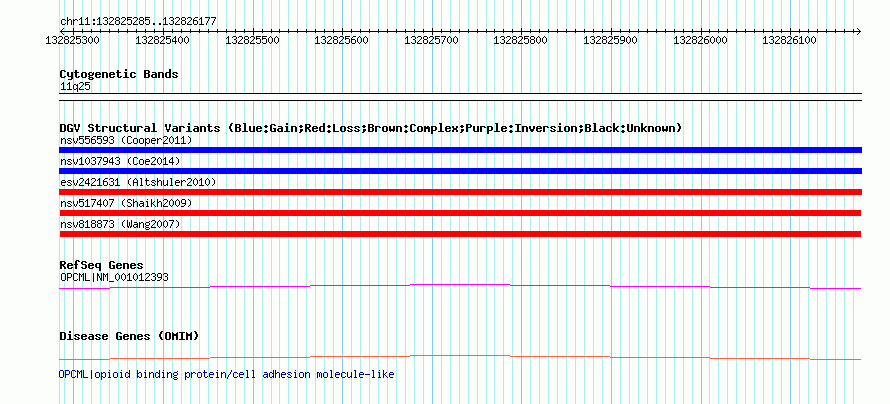Click the blue nsv556593 variant bar
This screenshot has height=404, width=890.
click(460, 150)
